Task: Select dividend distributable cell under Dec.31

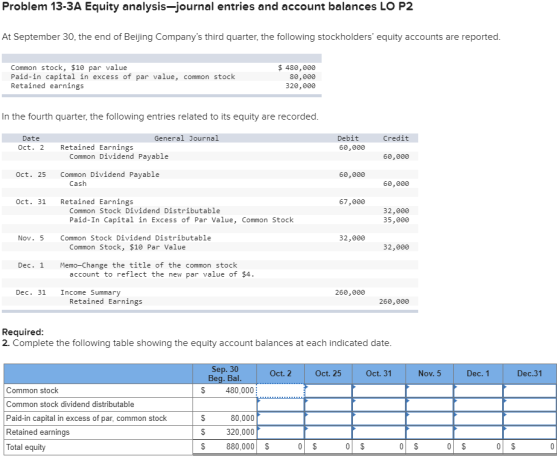Action: [x=530, y=404]
